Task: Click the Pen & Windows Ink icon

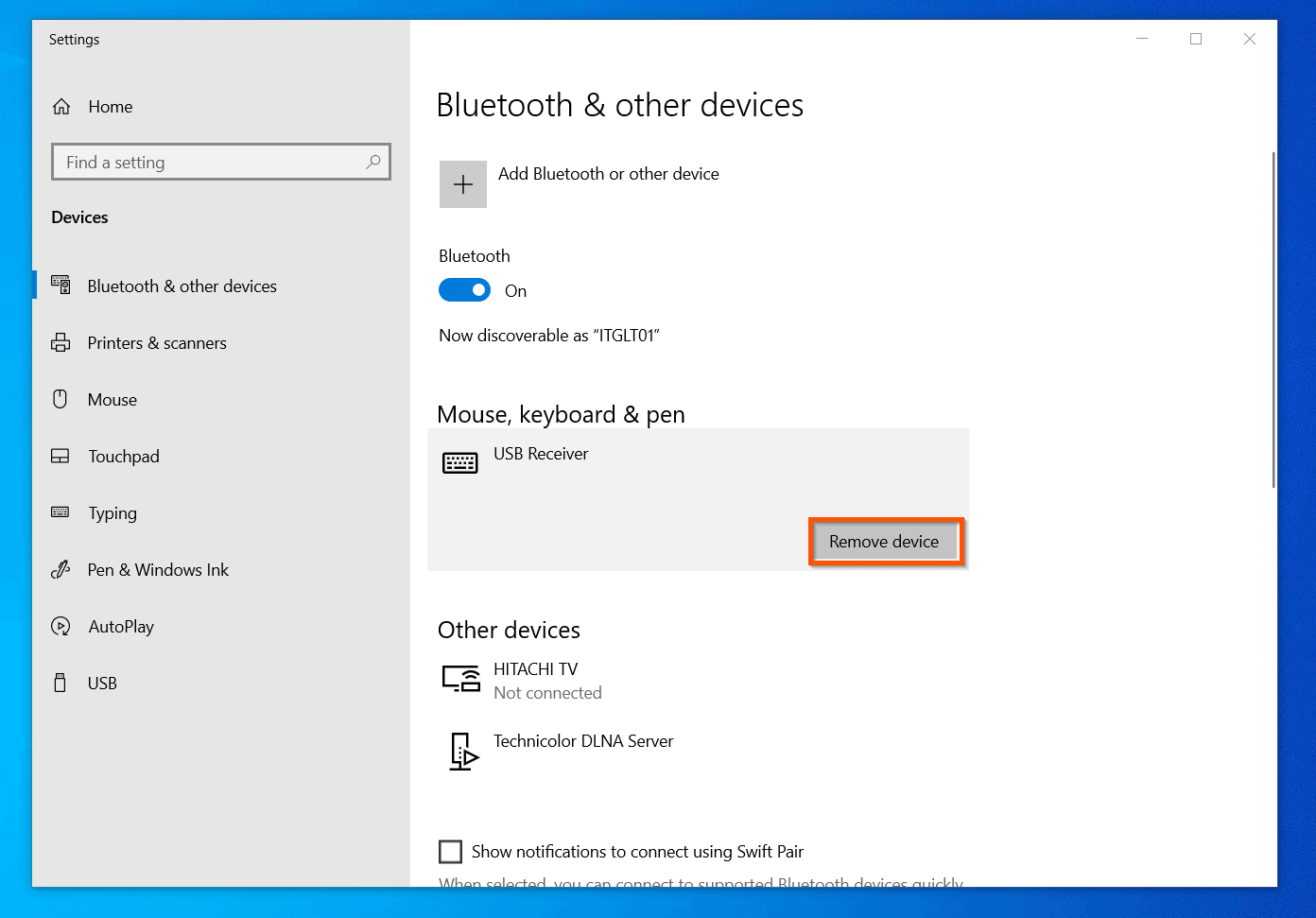Action: [61, 569]
